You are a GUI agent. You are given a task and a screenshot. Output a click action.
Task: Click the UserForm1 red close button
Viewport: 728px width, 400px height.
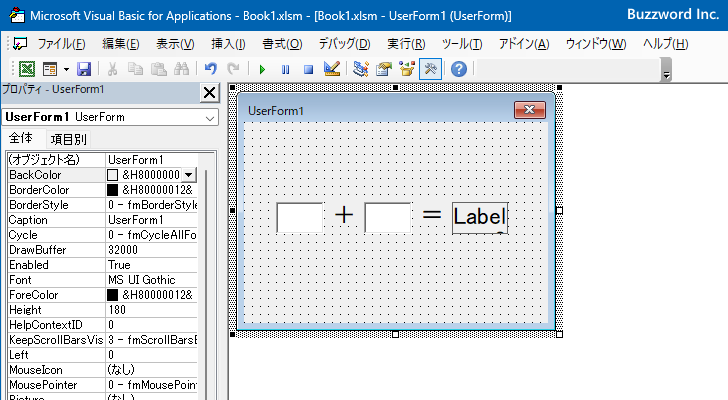(530, 110)
